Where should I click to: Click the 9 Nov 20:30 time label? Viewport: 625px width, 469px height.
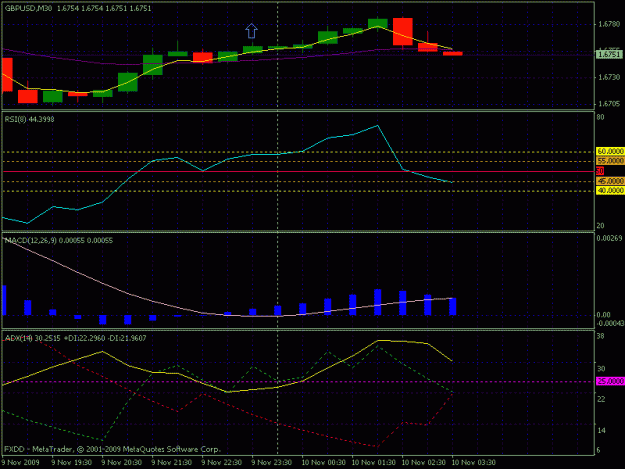point(122,463)
